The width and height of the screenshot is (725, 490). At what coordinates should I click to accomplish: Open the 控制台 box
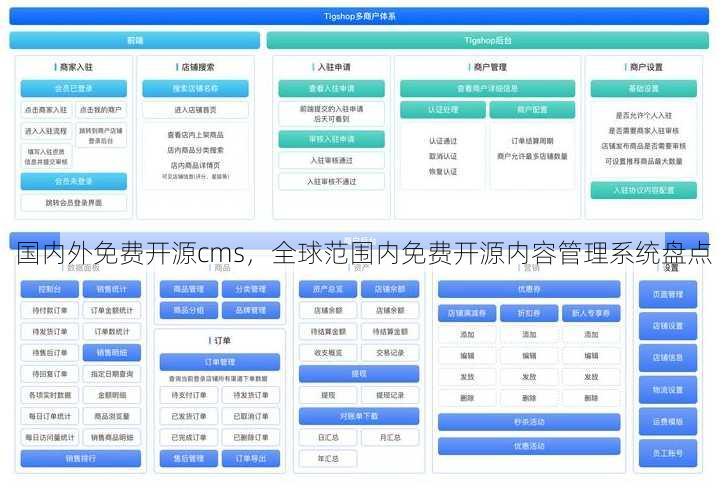[x=49, y=289]
